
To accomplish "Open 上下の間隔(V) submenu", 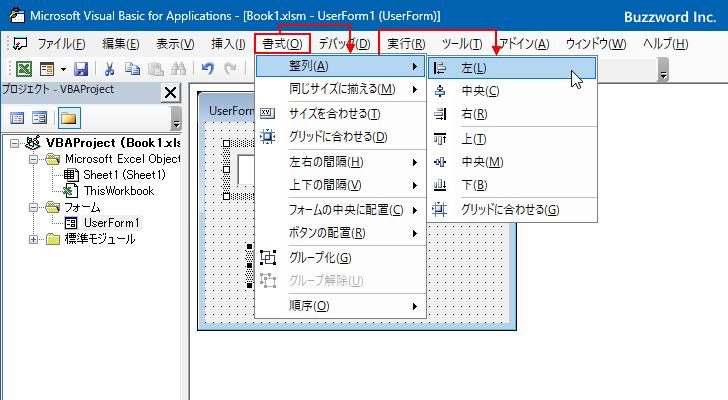I will (x=340, y=185).
